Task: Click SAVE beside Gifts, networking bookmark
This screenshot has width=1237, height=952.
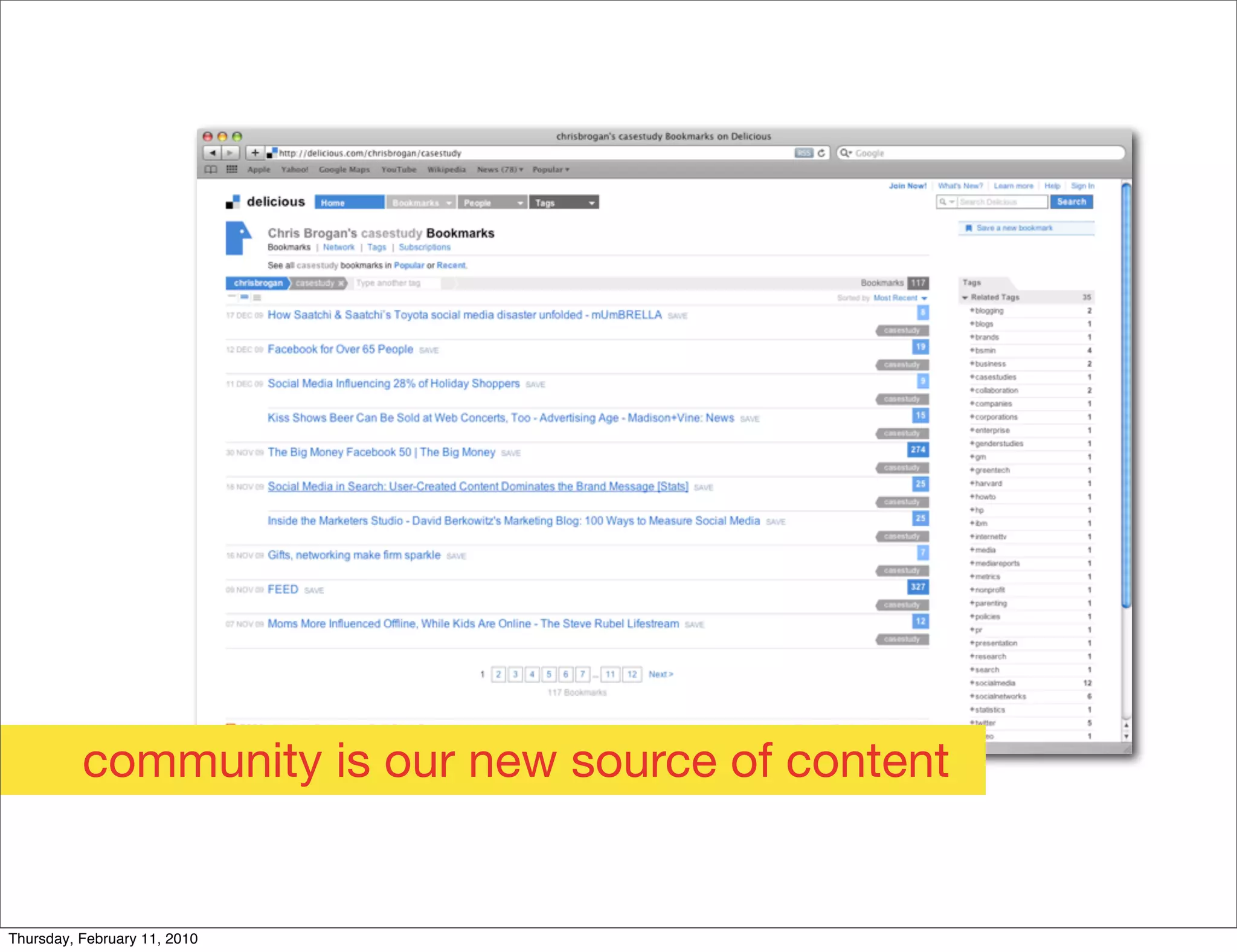Action: (456, 556)
